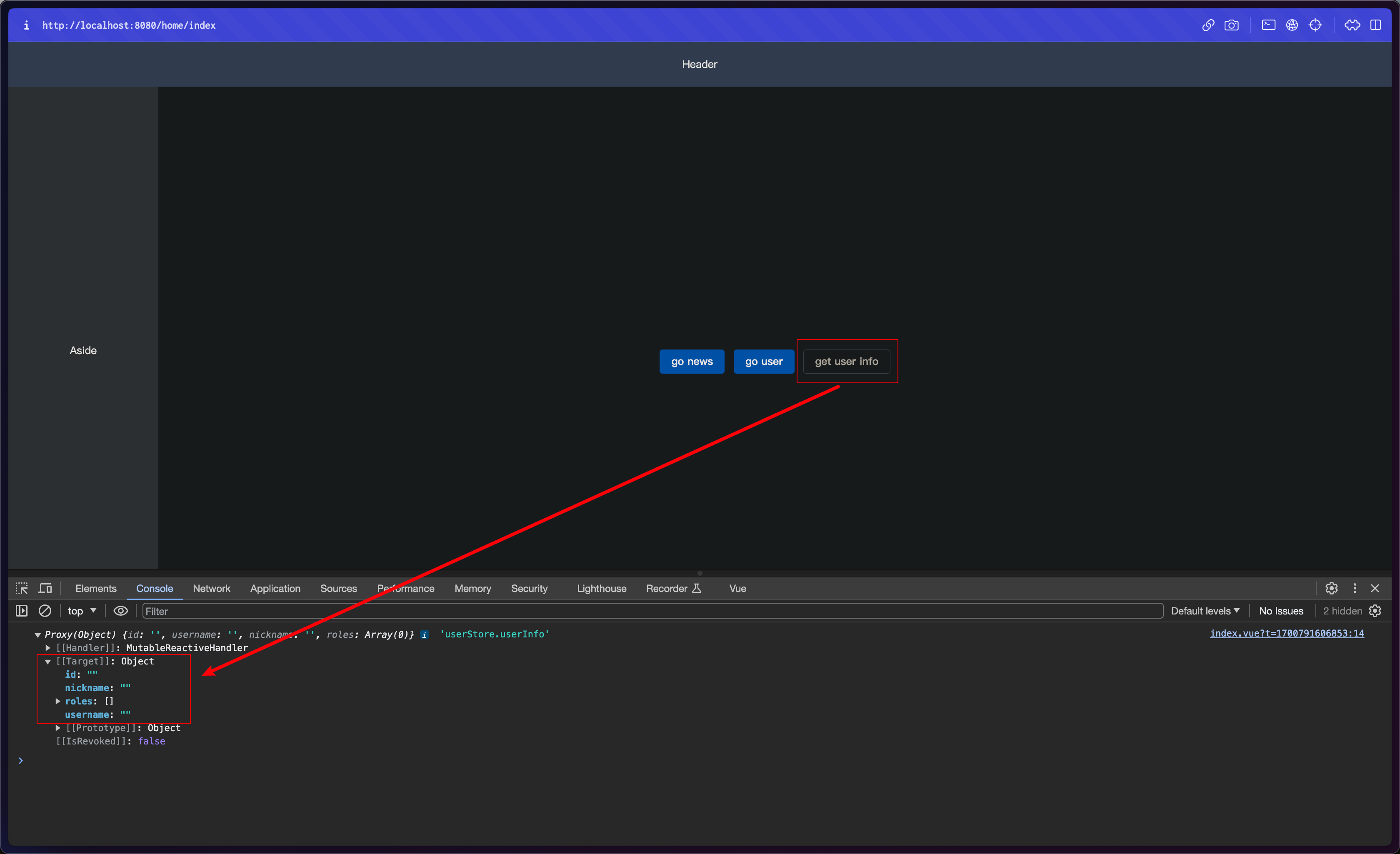This screenshot has width=1400, height=854.
Task: Select the Vue tab in DevTools
Action: (738, 588)
